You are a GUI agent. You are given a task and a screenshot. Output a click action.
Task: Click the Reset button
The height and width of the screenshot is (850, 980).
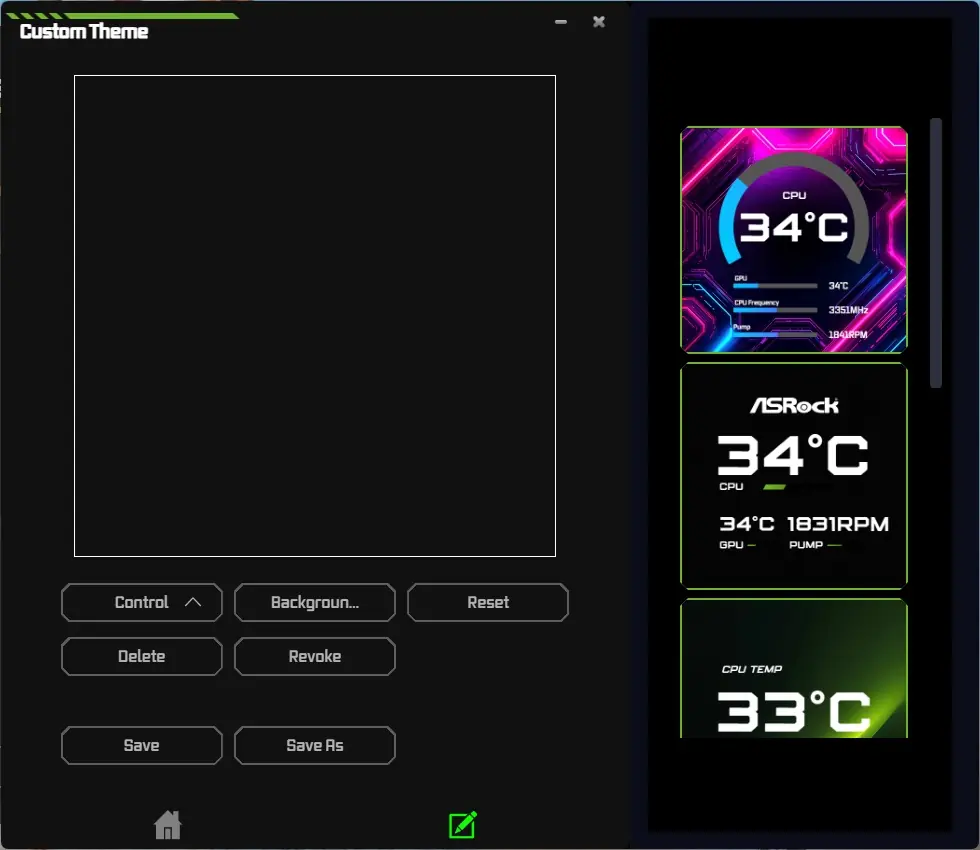coord(488,602)
